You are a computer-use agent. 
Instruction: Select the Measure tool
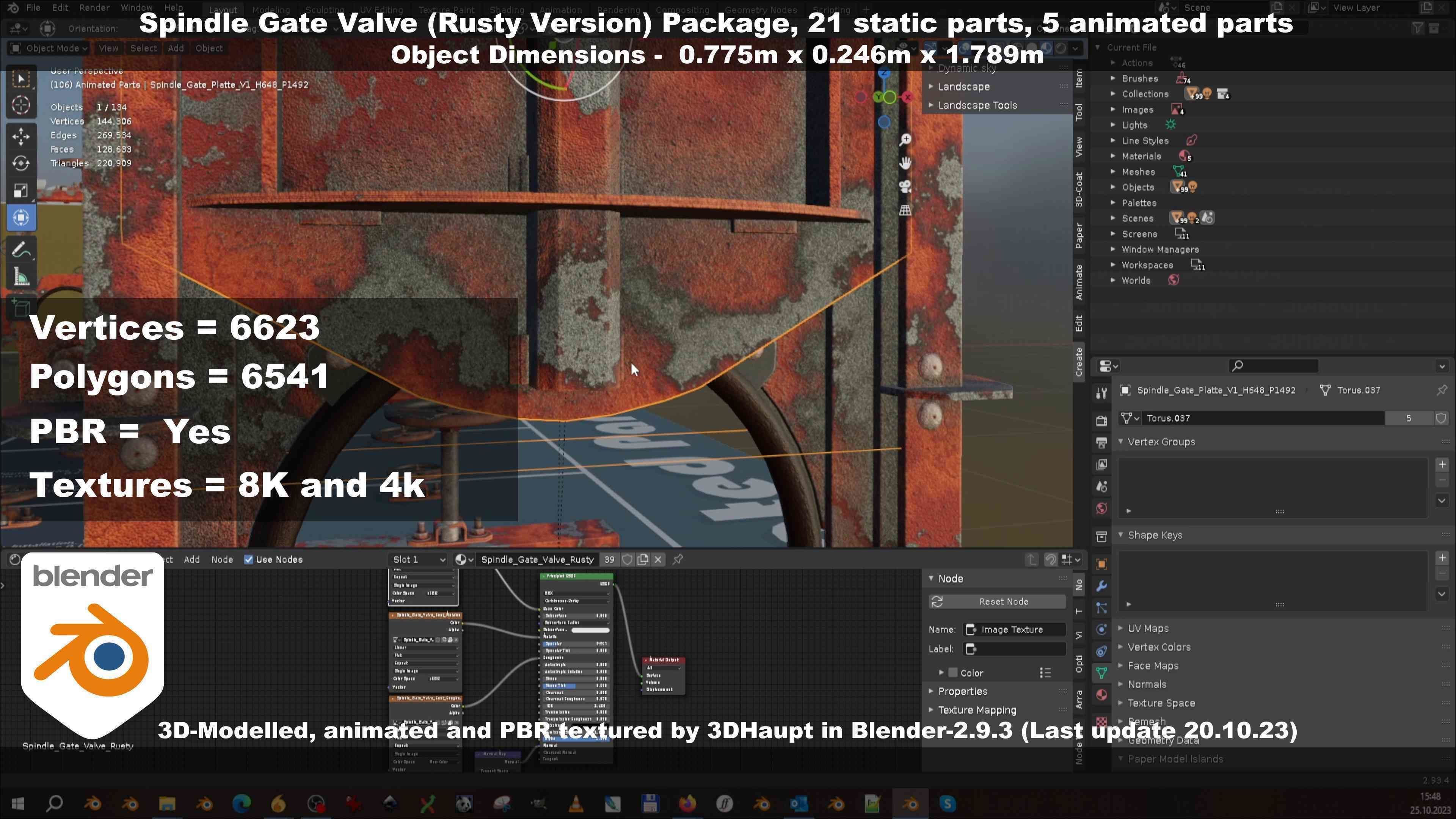click(x=21, y=277)
